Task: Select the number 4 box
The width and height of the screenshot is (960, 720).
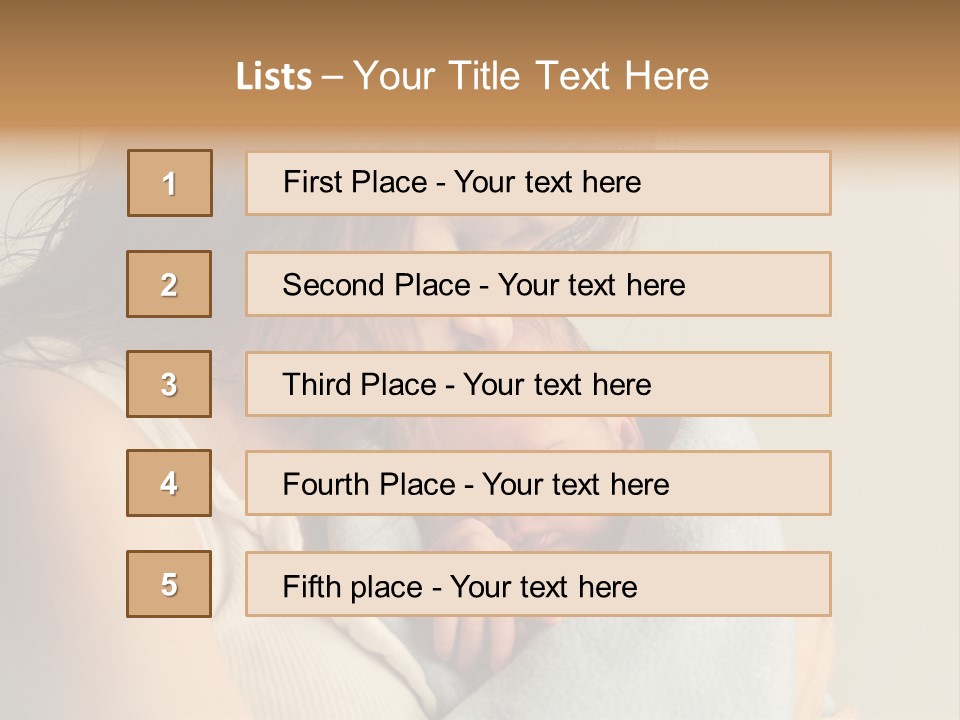Action: 169,483
